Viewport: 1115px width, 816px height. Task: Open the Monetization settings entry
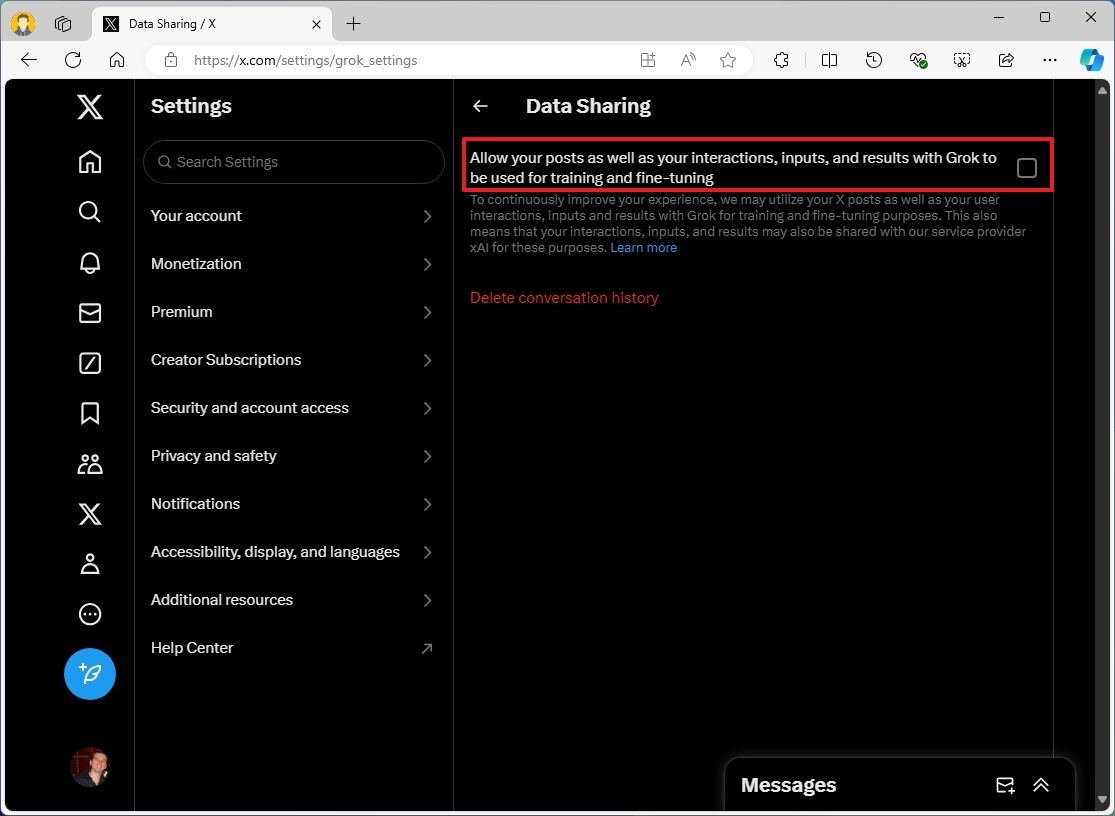[293, 264]
